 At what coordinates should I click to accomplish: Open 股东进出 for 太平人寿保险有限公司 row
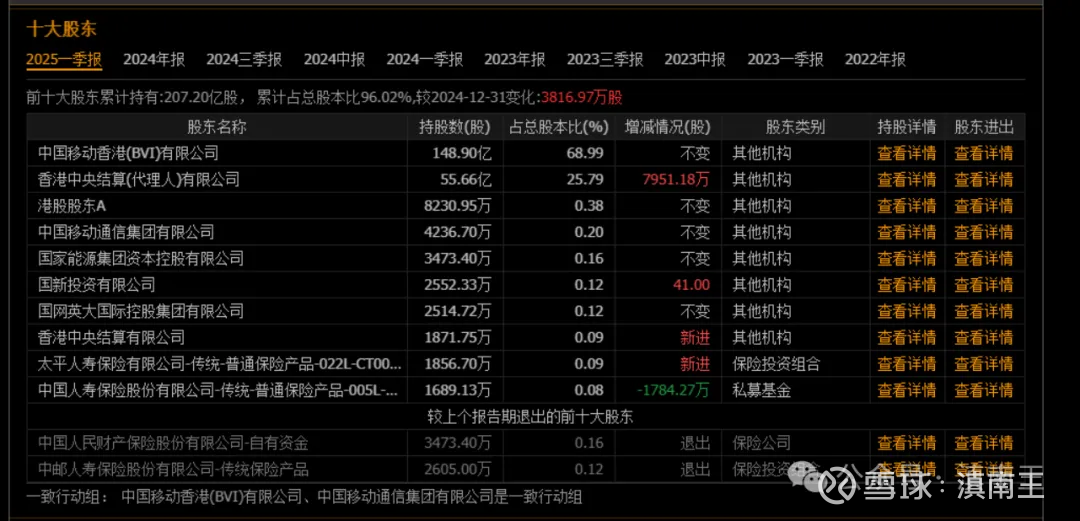click(x=984, y=364)
